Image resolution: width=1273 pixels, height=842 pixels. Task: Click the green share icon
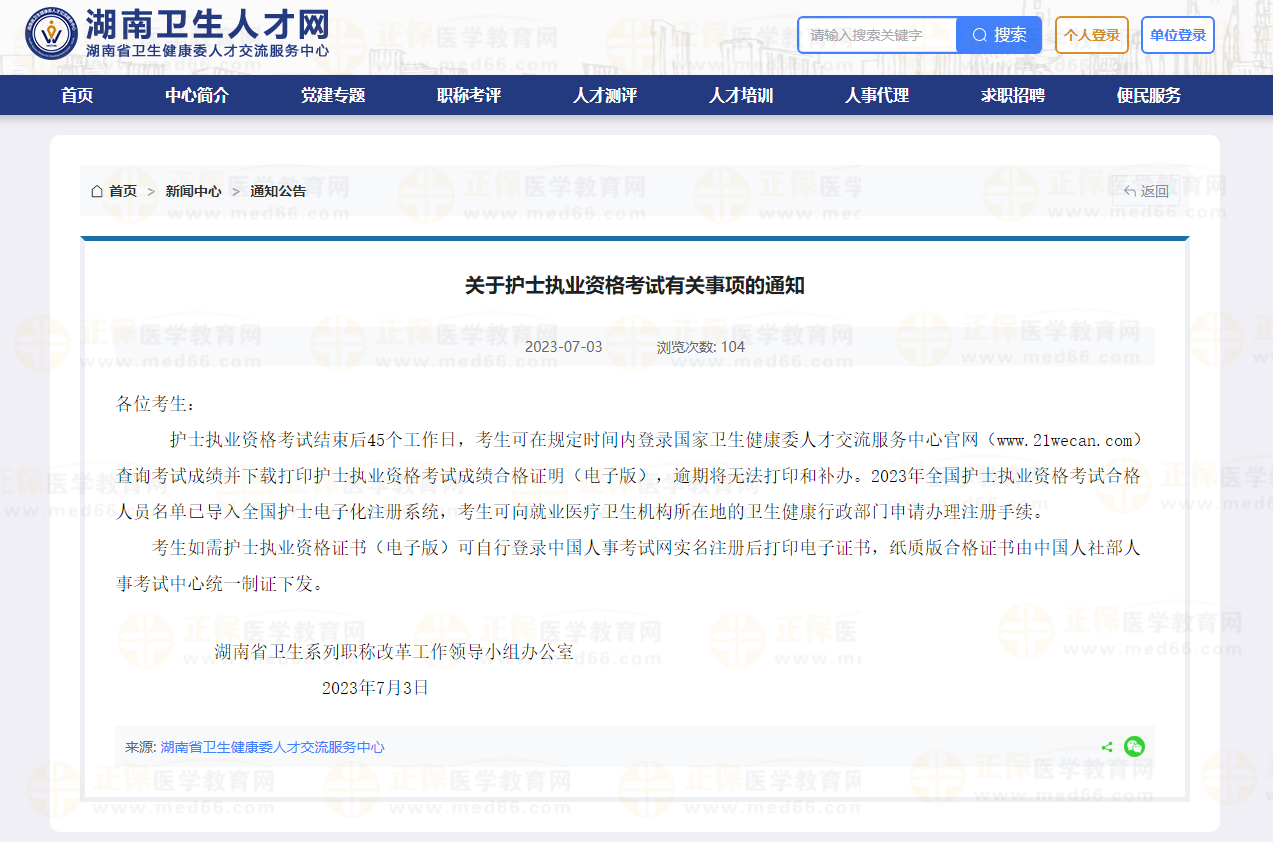1107,747
